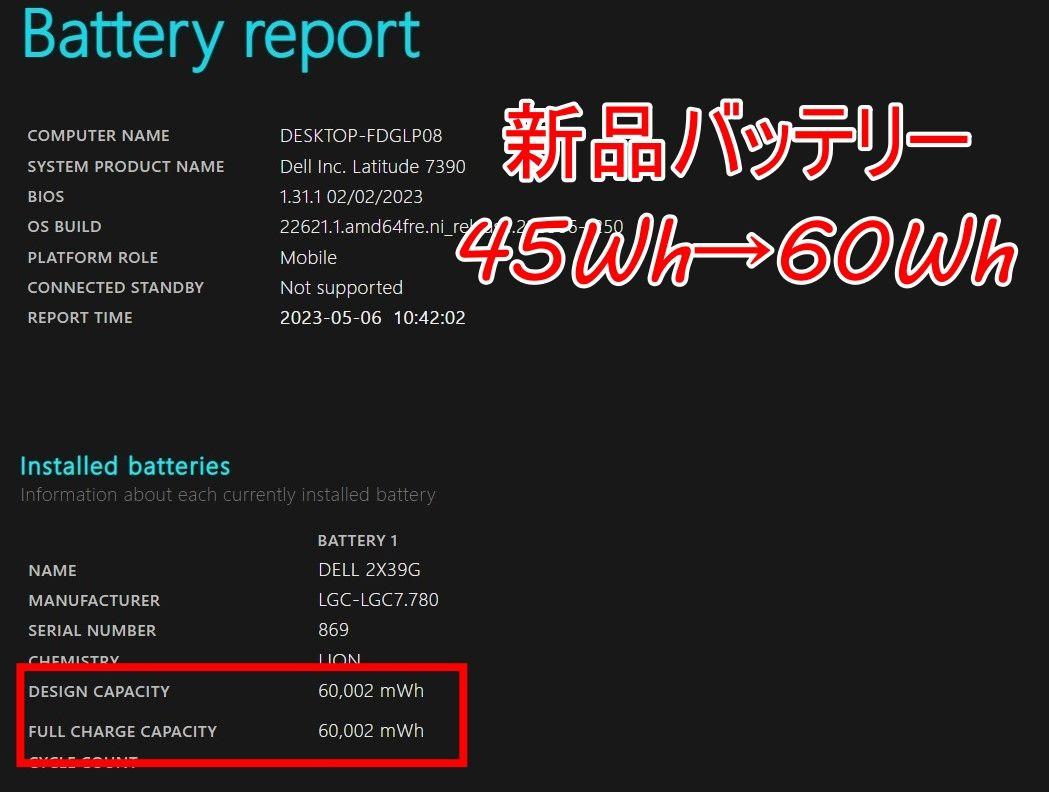Click the REPORT TIME label

(80, 318)
